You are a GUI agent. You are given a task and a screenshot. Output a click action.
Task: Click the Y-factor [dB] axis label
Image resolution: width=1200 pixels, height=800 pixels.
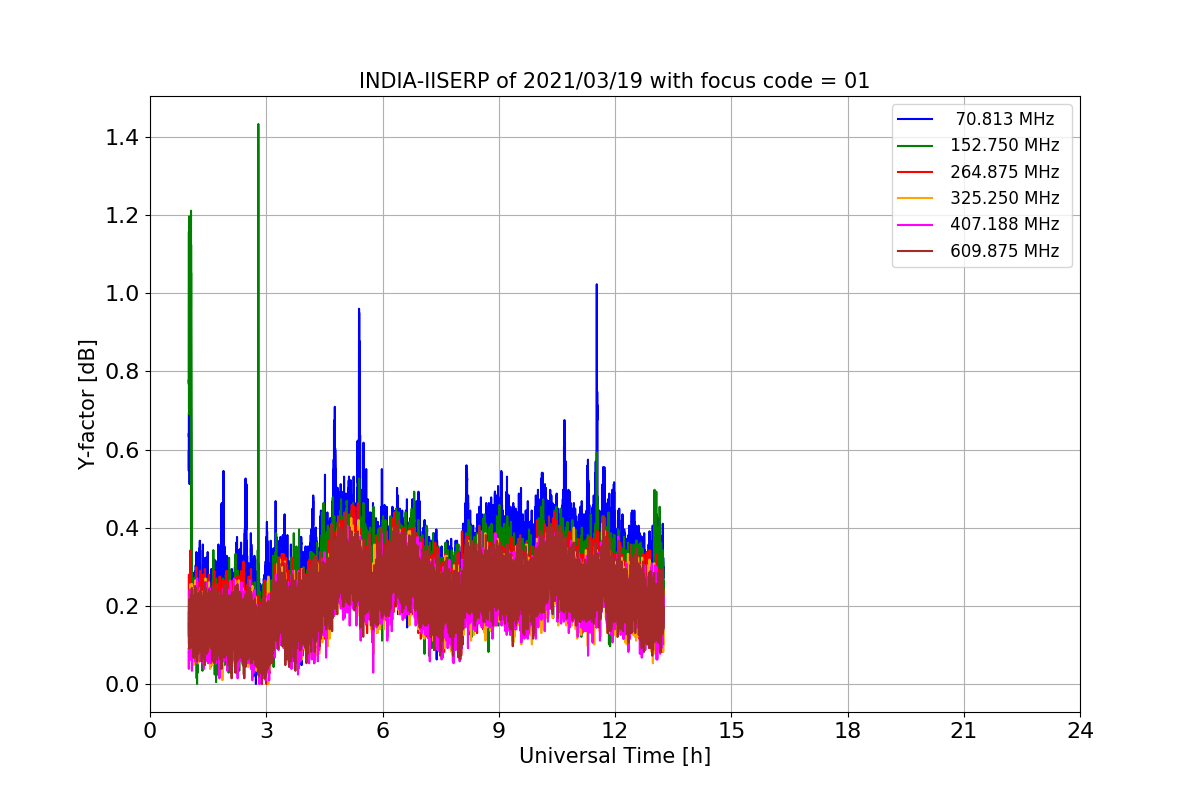(88, 405)
